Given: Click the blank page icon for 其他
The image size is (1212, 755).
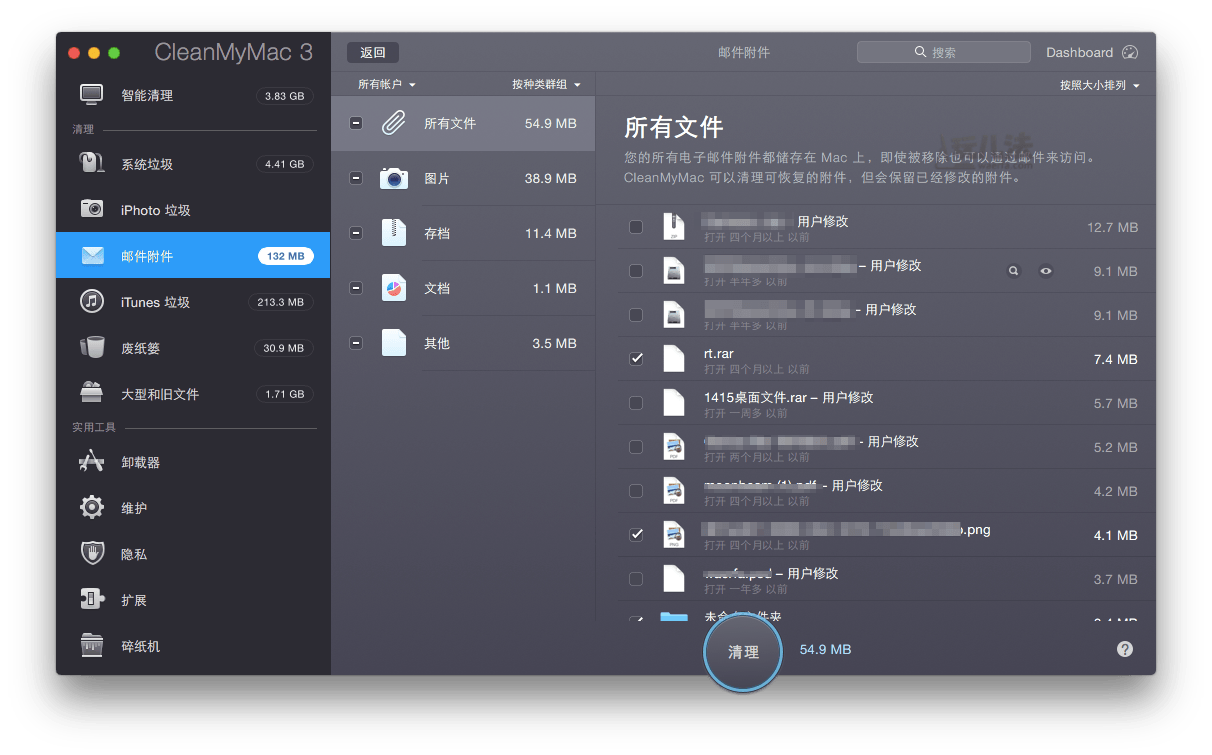Looking at the screenshot, I should click(x=394, y=343).
